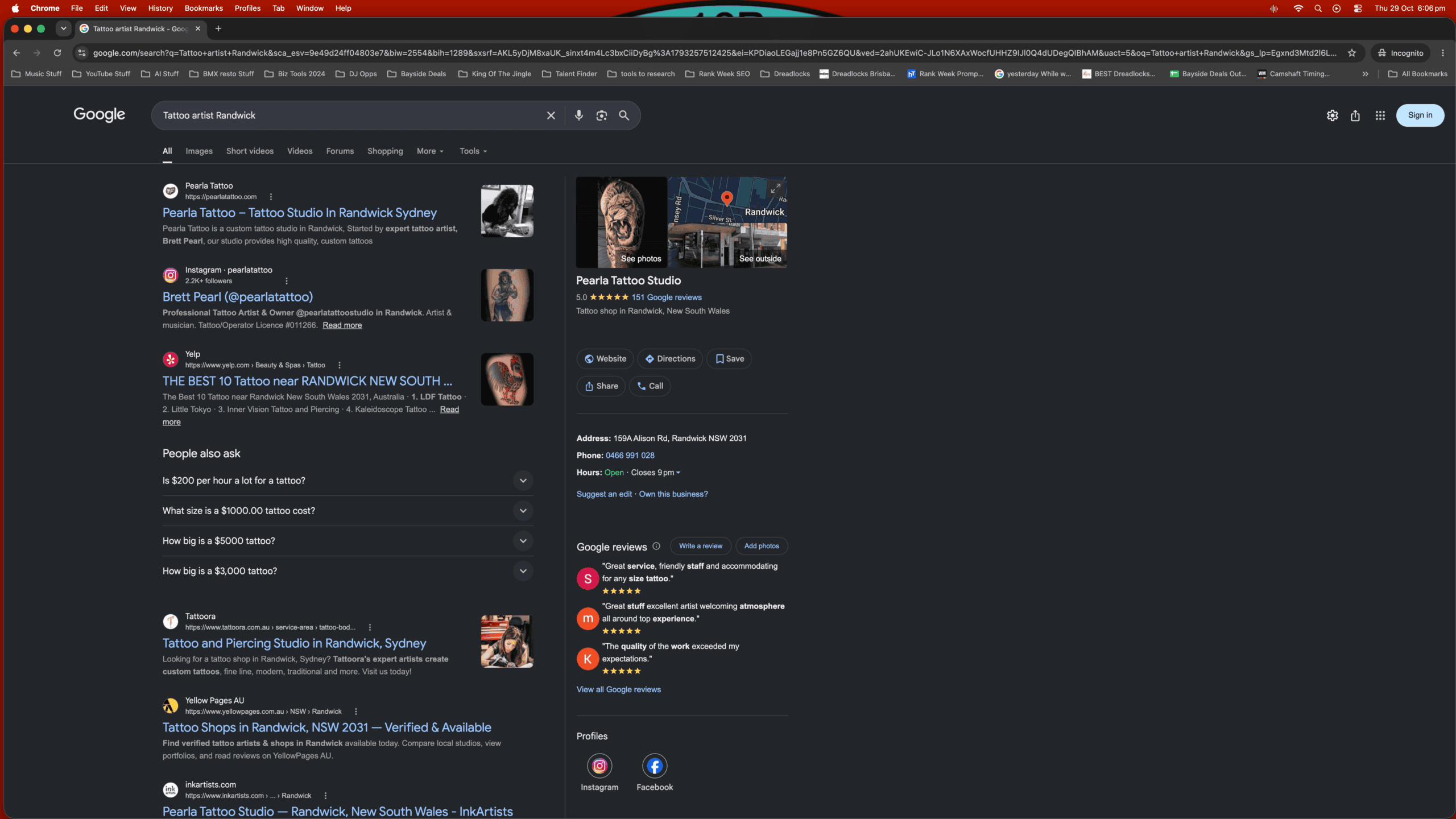Open the History menu in menu bar

pyautogui.click(x=160, y=8)
